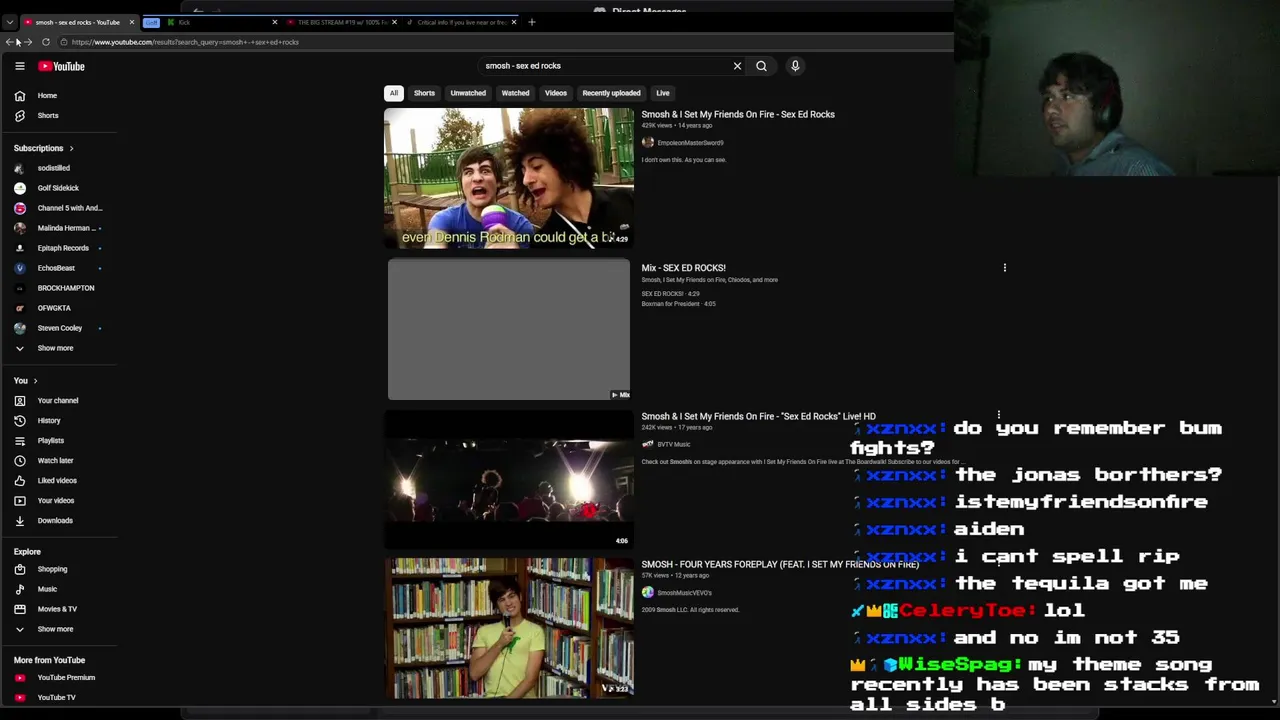Image resolution: width=1280 pixels, height=720 pixels.
Task: Open BVTV Music channel link
Action: pyautogui.click(x=674, y=444)
